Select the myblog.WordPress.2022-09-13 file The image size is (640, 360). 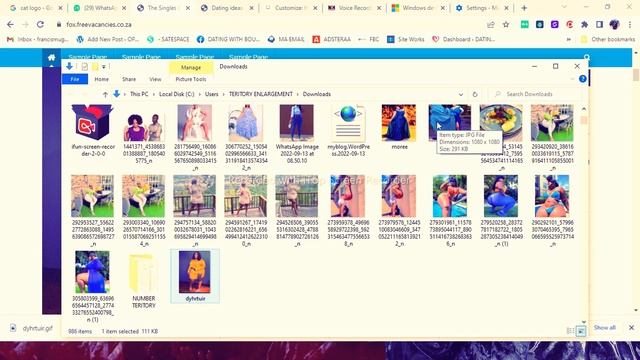348,131
